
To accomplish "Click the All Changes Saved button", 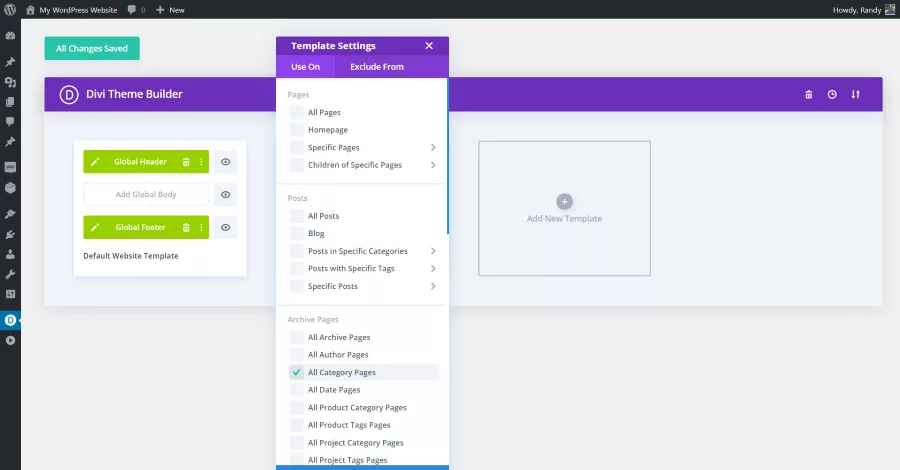I will click(x=92, y=48).
